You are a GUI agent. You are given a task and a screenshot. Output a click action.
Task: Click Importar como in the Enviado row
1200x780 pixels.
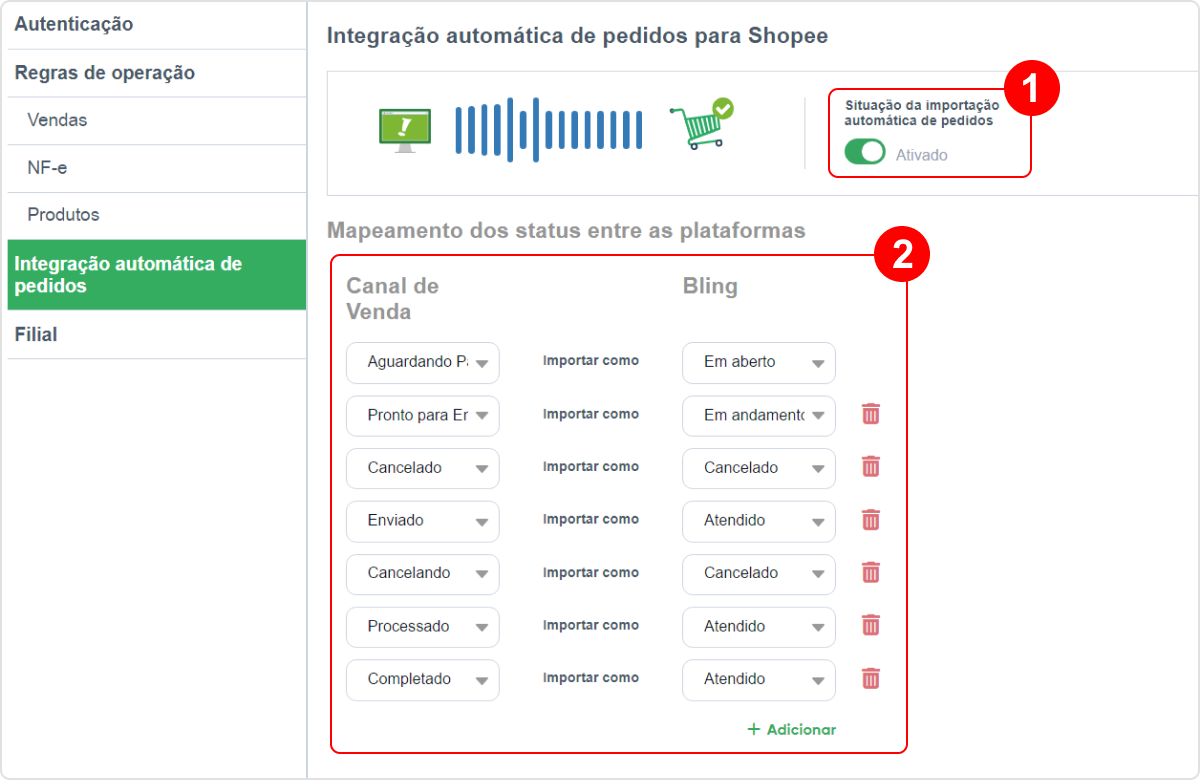pos(591,520)
